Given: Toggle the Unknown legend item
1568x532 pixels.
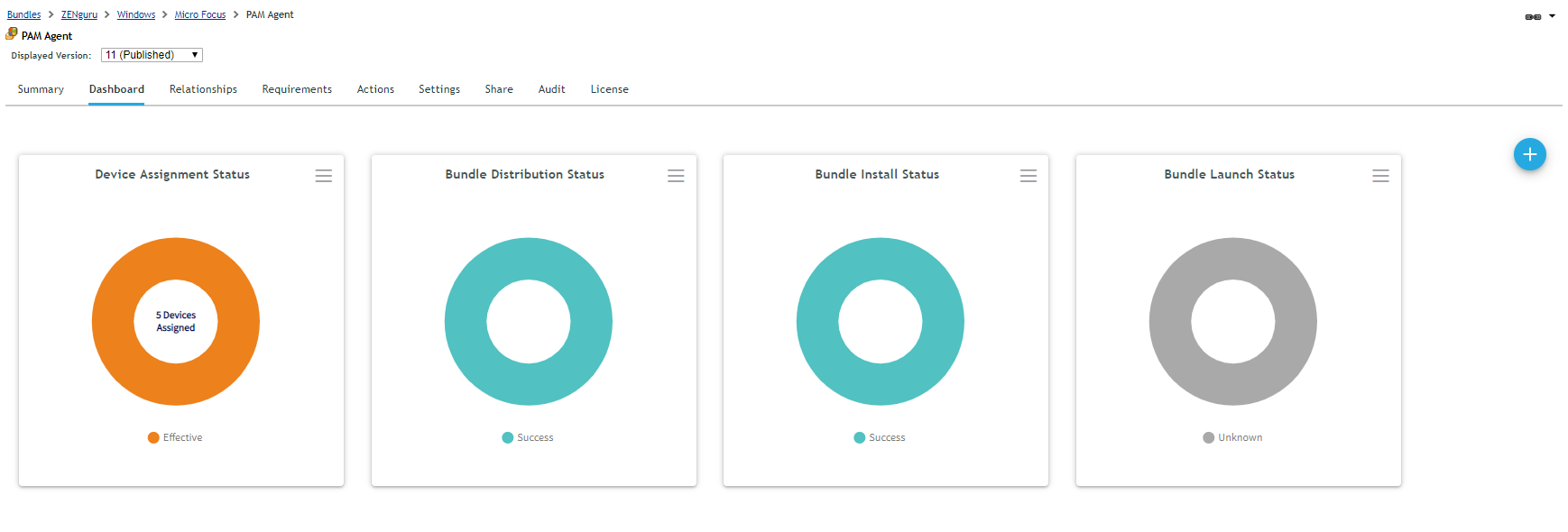Looking at the screenshot, I should pyautogui.click(x=1232, y=437).
